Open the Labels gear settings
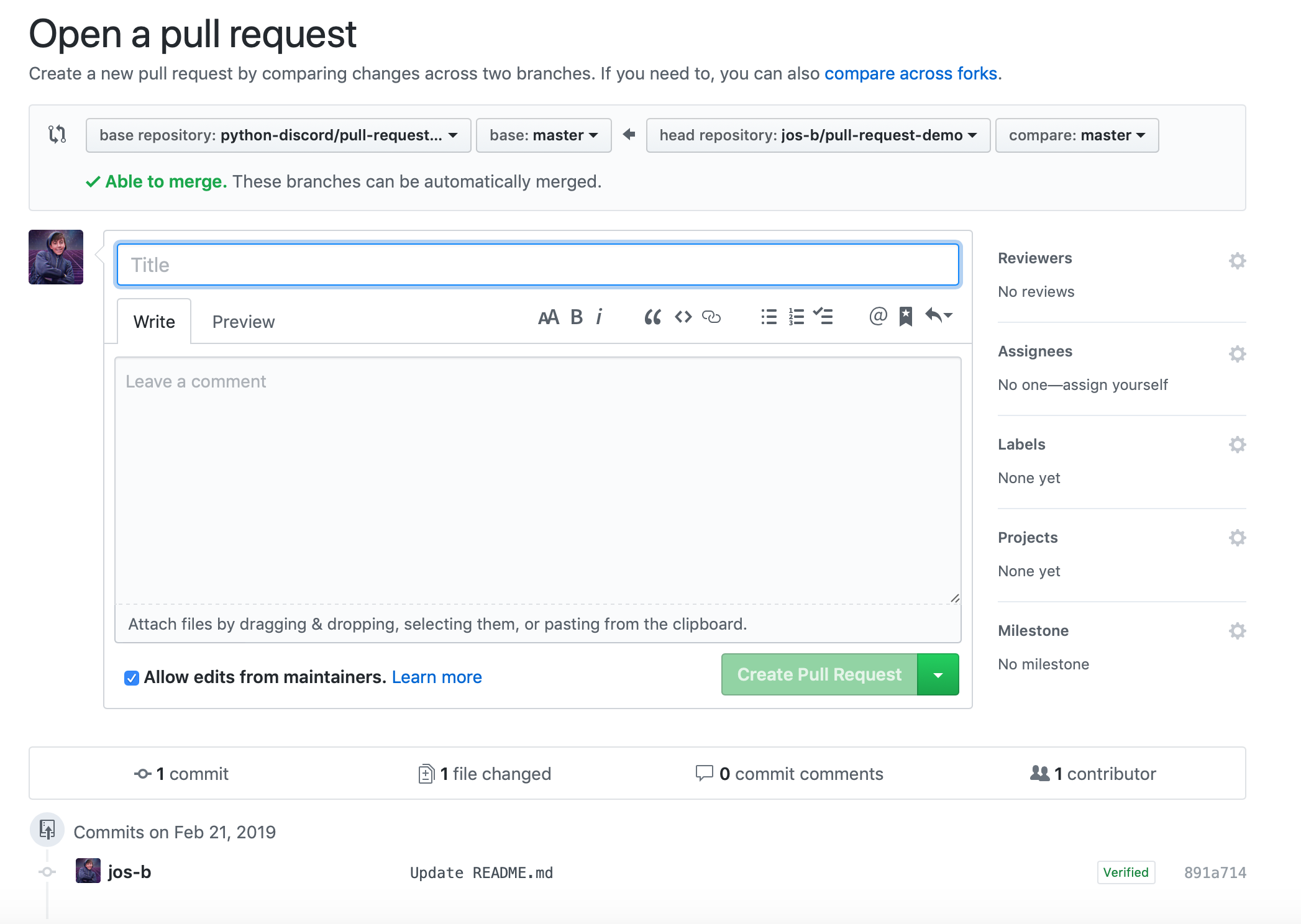This screenshot has width=1301, height=924. 1237,445
